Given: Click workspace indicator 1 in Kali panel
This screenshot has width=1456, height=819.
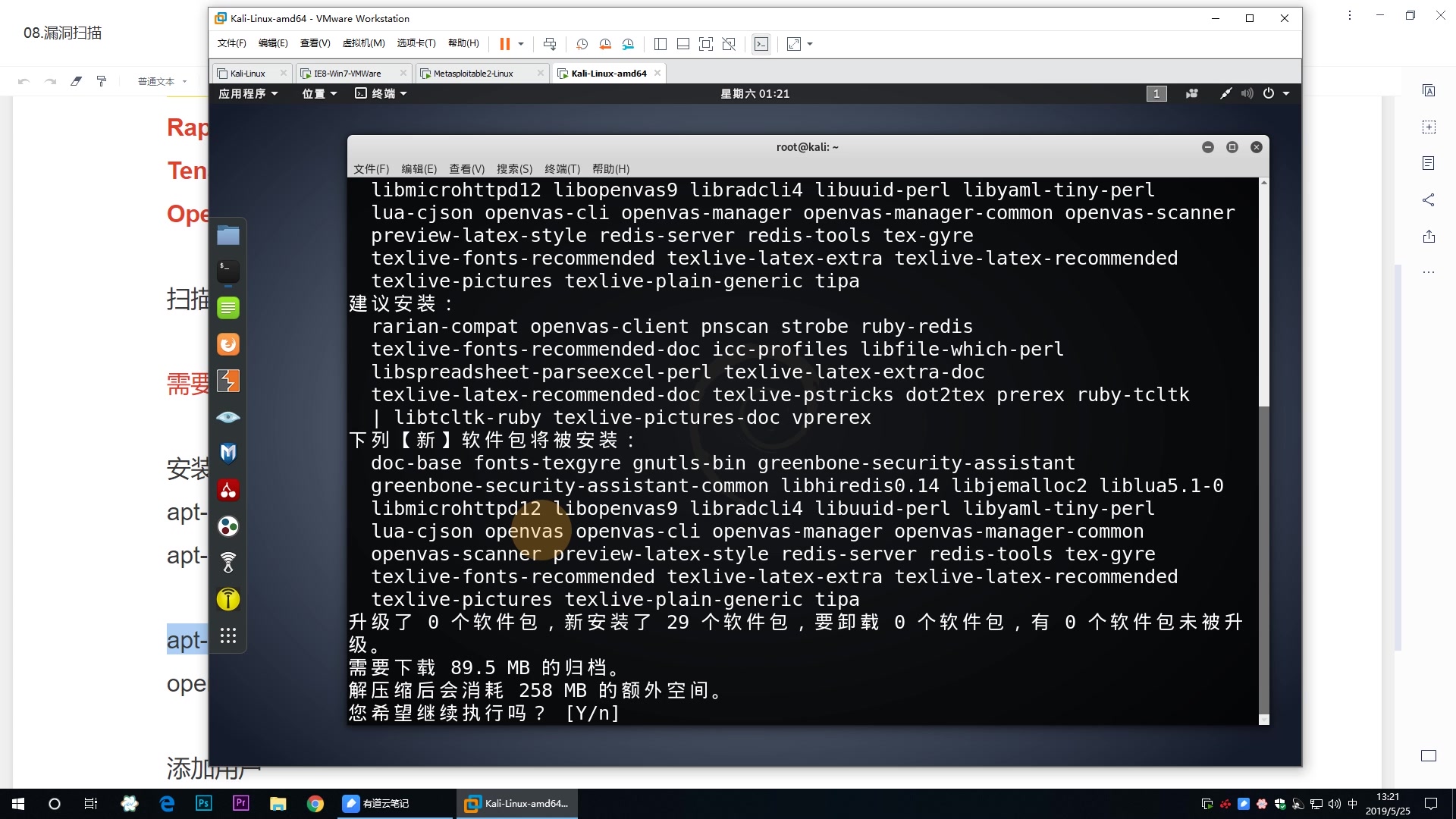Looking at the screenshot, I should tap(1156, 93).
